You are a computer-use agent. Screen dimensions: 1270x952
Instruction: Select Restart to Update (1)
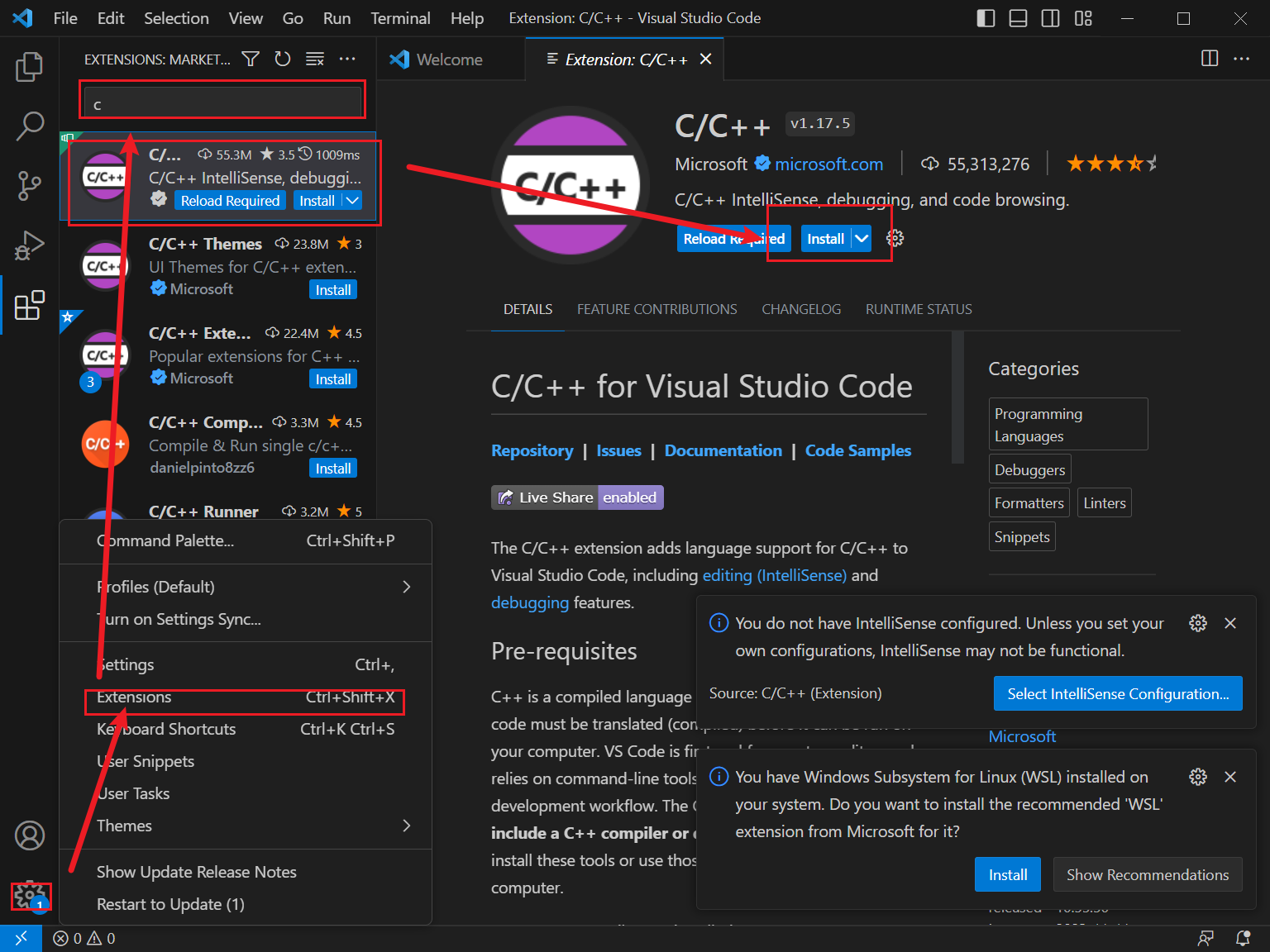246,904
